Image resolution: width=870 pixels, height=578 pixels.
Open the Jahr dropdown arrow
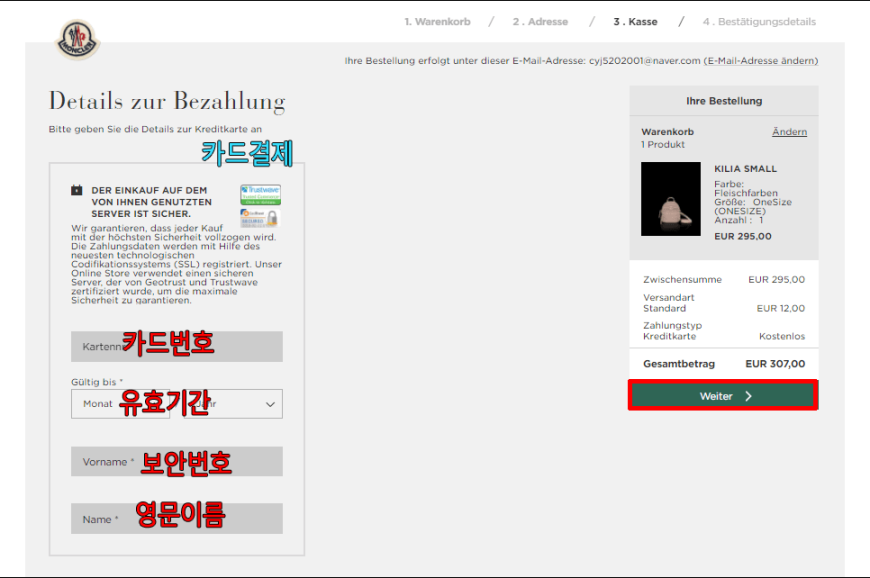[x=270, y=404]
